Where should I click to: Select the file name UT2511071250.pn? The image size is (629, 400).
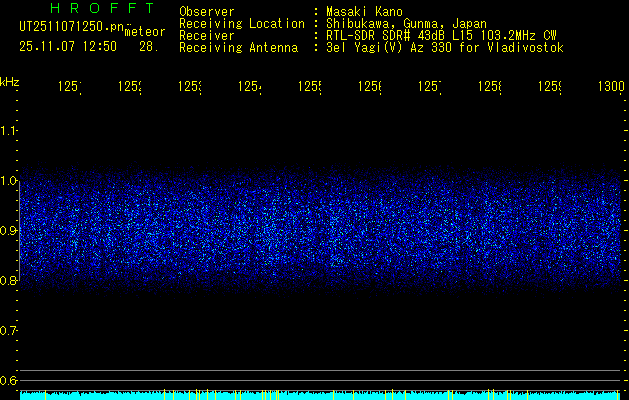point(71,26)
